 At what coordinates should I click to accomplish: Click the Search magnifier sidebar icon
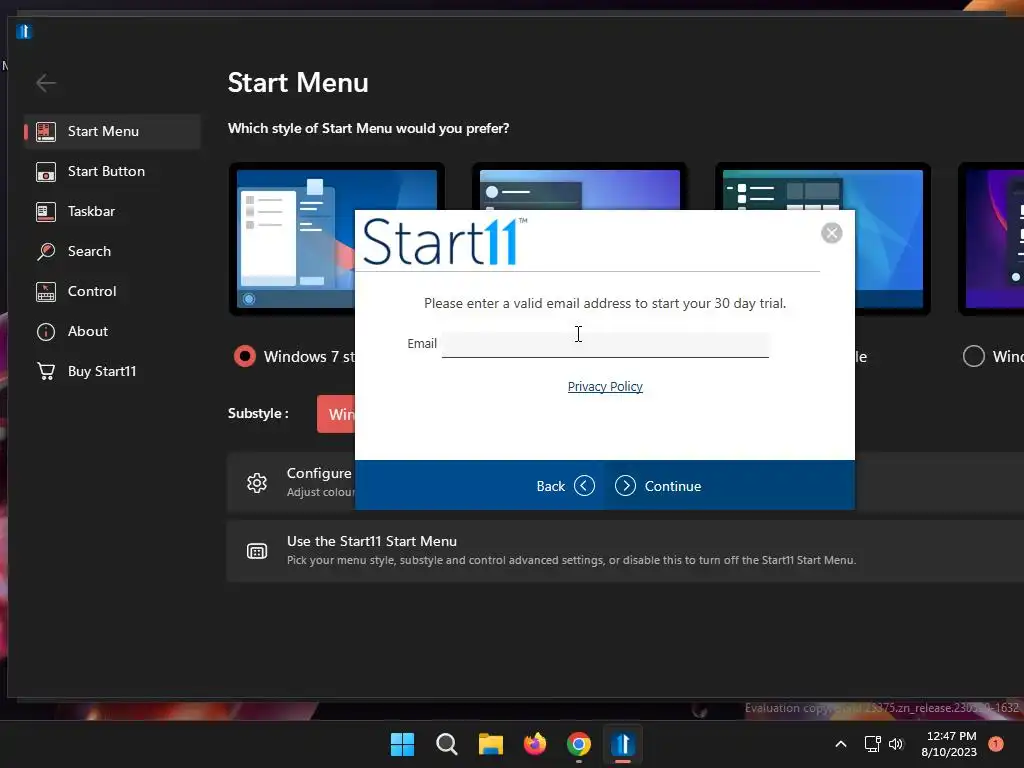pyautogui.click(x=46, y=251)
